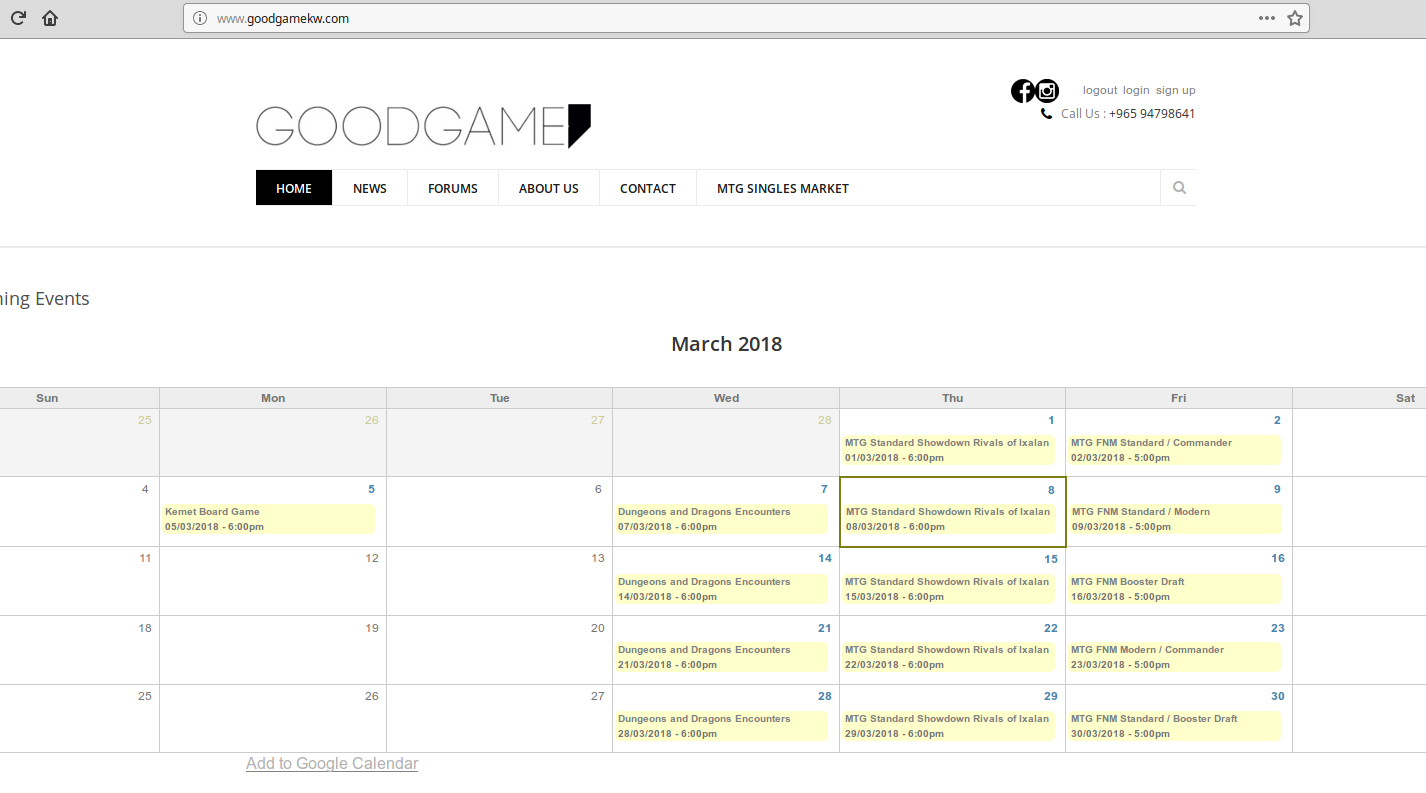Click the Mon column header
The width and height of the screenshot is (1426, 793).
click(x=273, y=398)
